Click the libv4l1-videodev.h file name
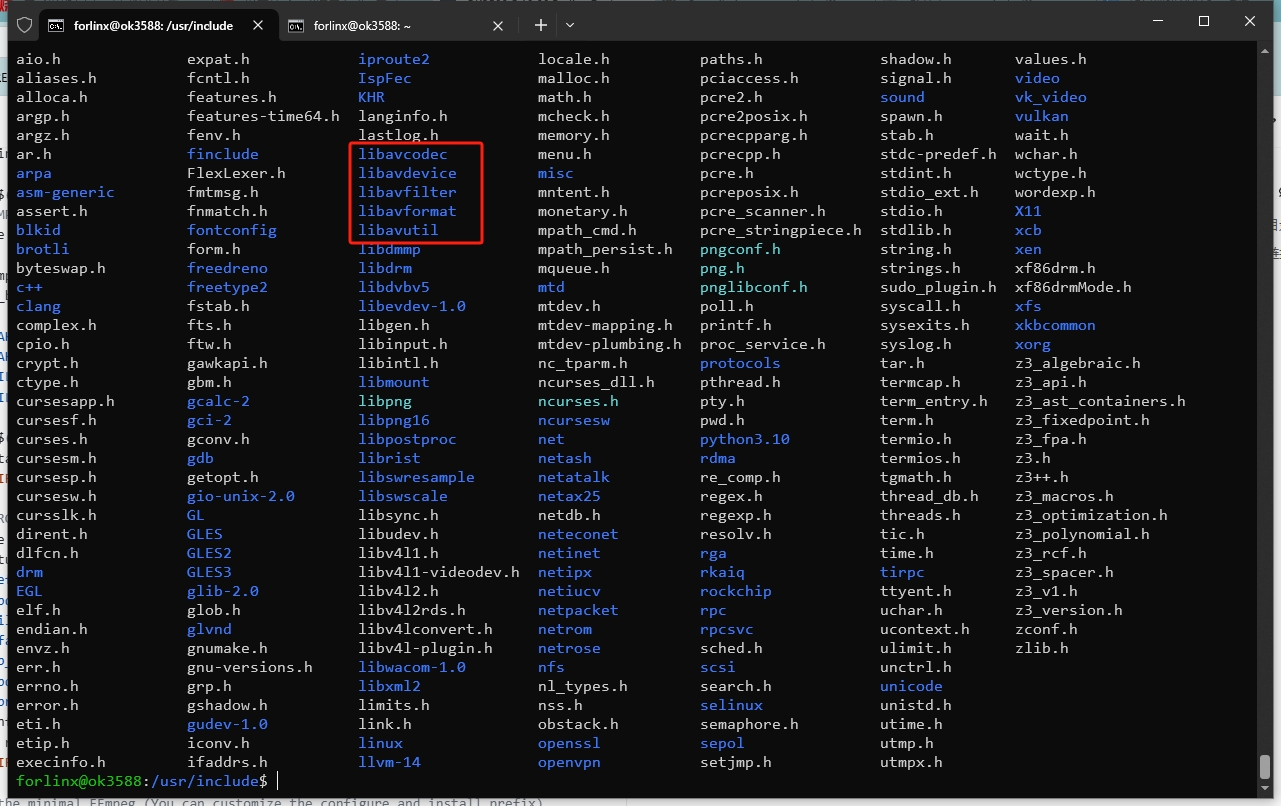This screenshot has width=1281, height=806. (439, 572)
